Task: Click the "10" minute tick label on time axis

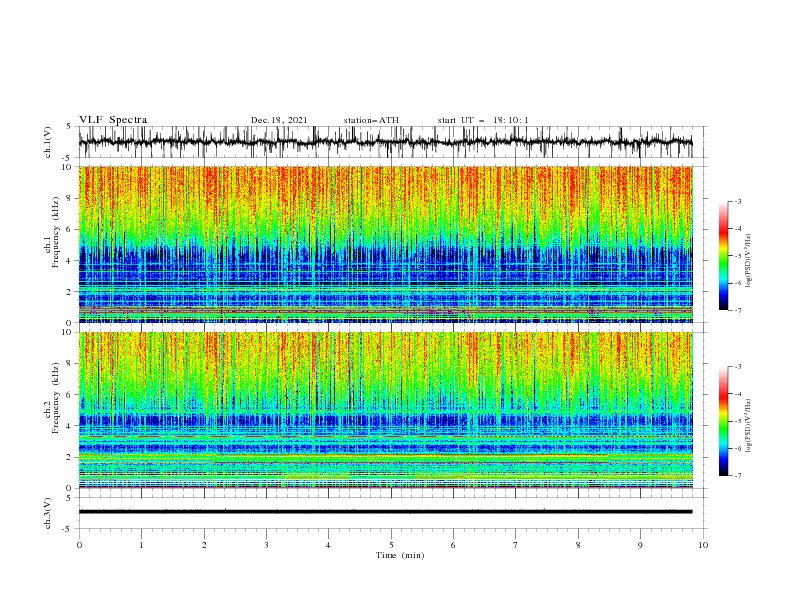Action: pyautogui.click(x=703, y=545)
